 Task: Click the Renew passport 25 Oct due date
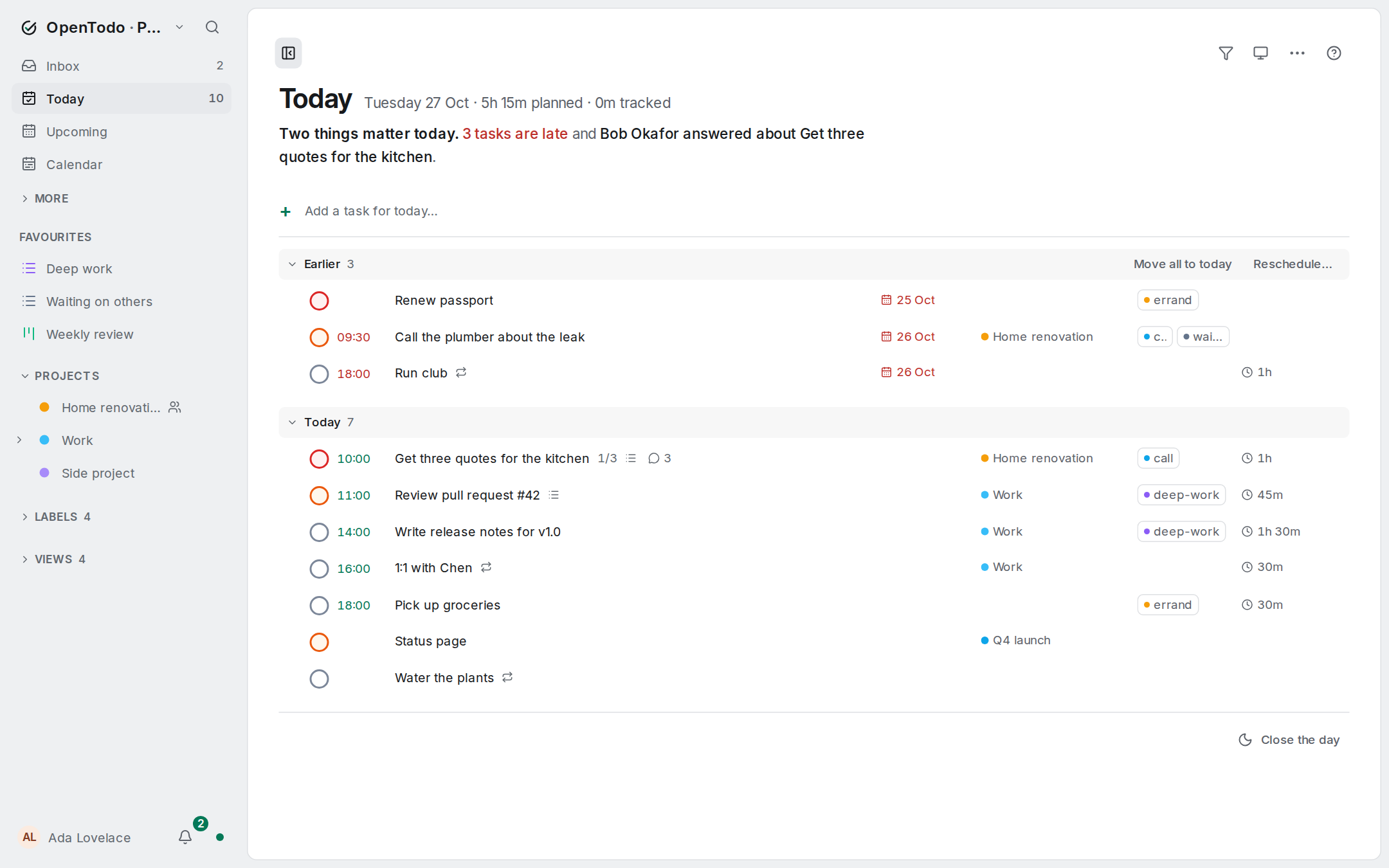(x=908, y=300)
